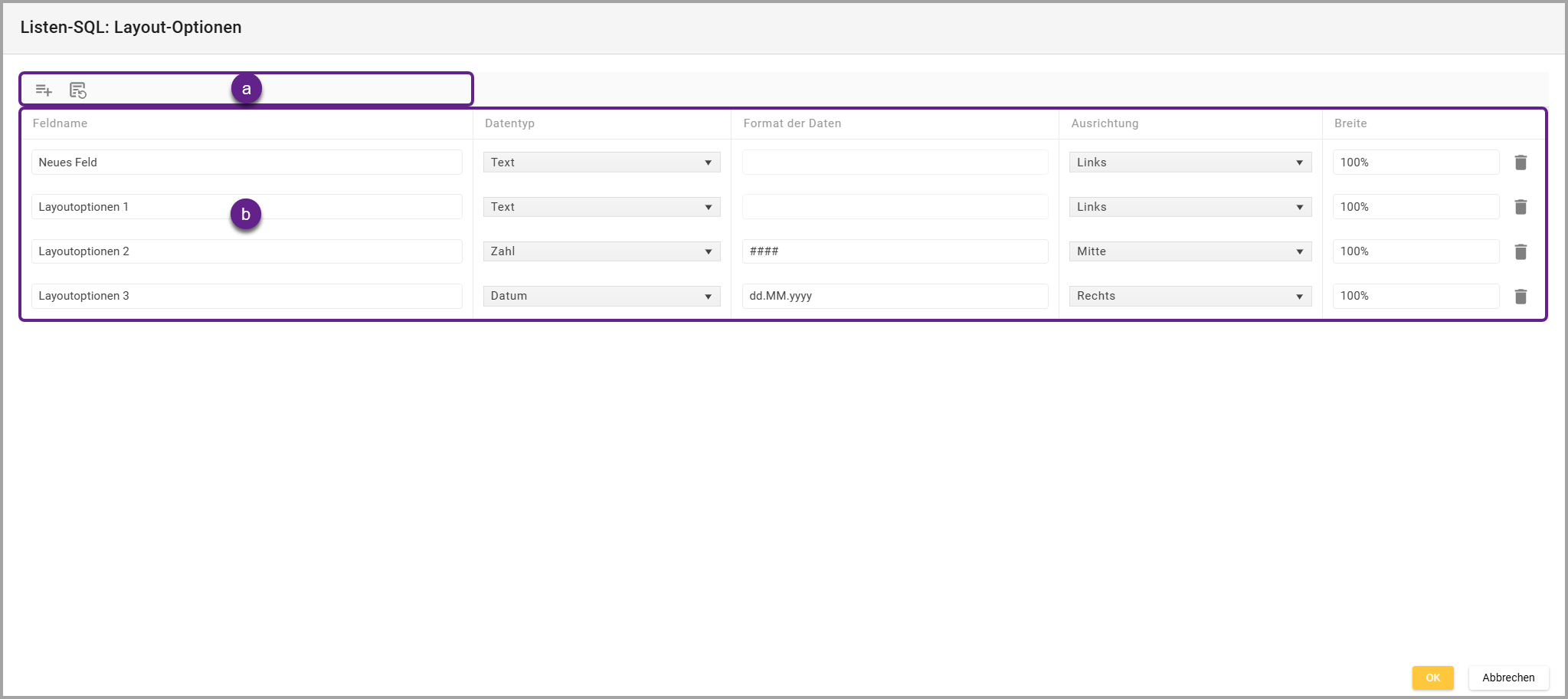Click the #### format field
This screenshot has height=699, width=1568.
coord(895,251)
